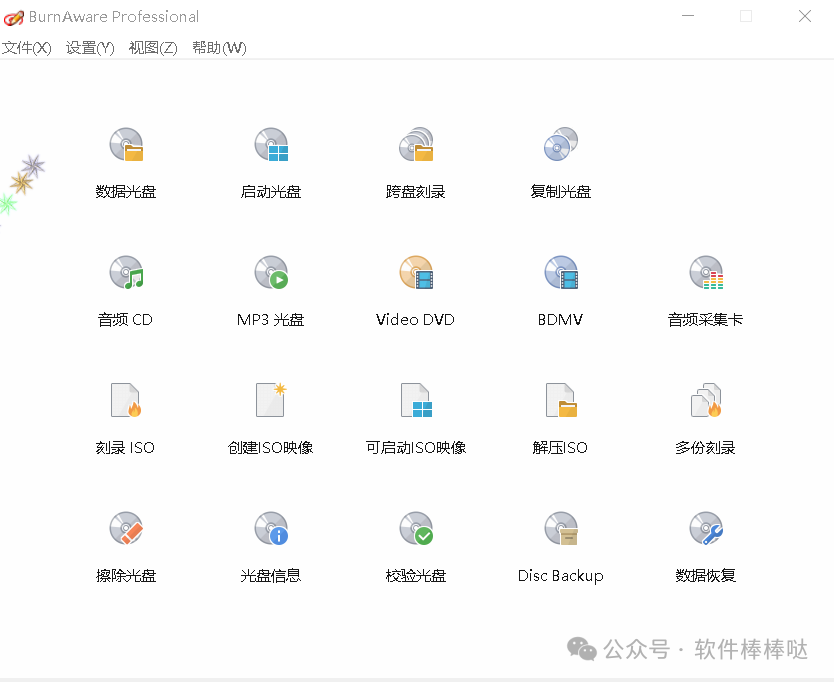Open the MP3 光盘 icon
Viewport: 834px width, 682px height.
tap(271, 272)
